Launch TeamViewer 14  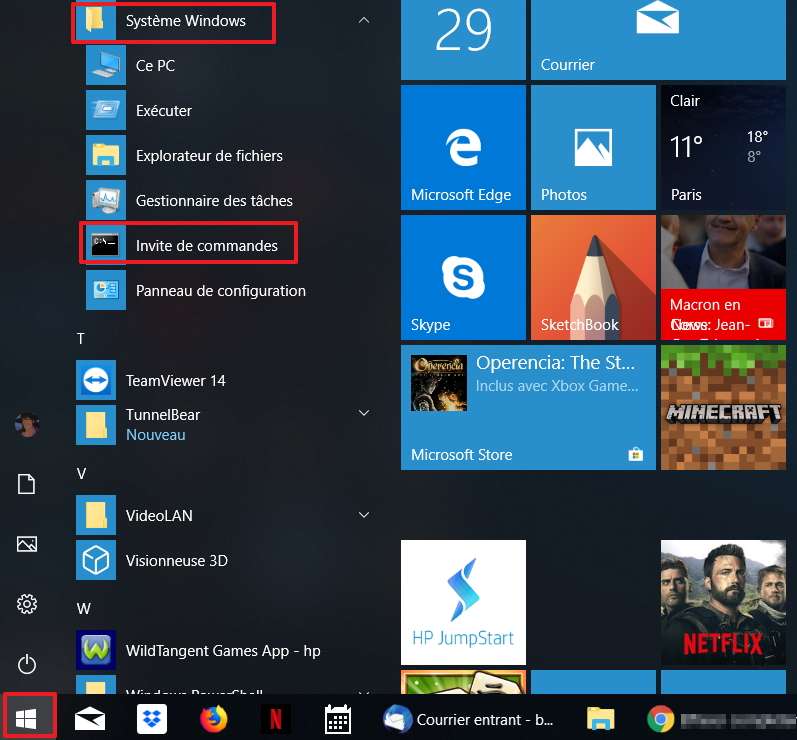tap(175, 381)
